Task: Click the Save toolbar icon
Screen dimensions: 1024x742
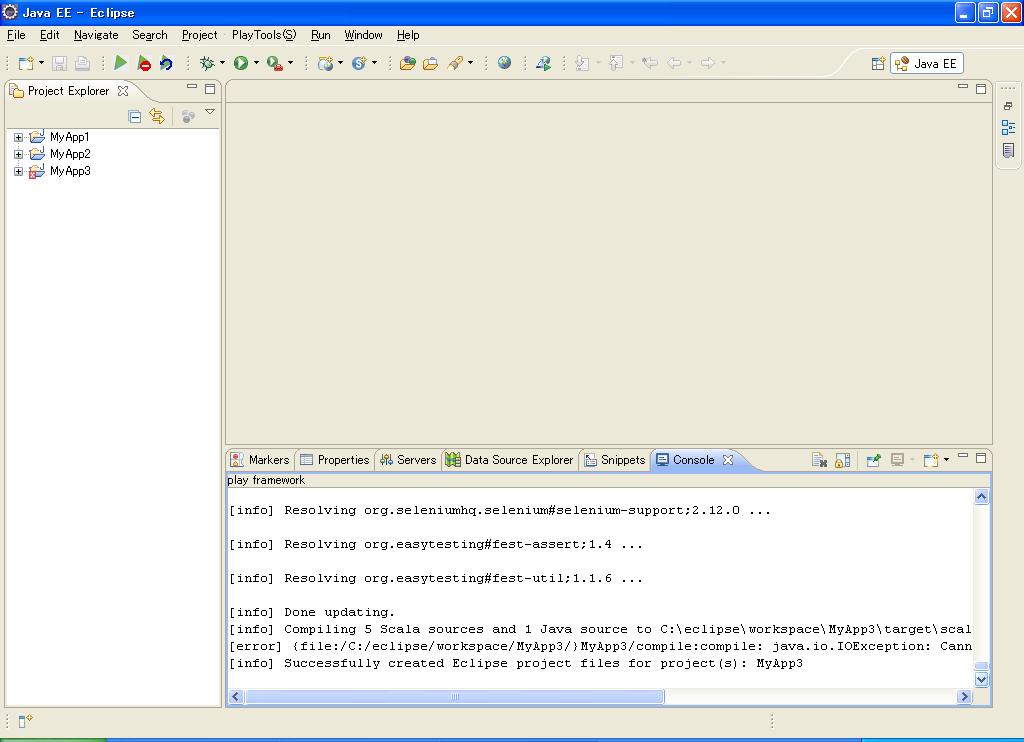Action: click(59, 63)
